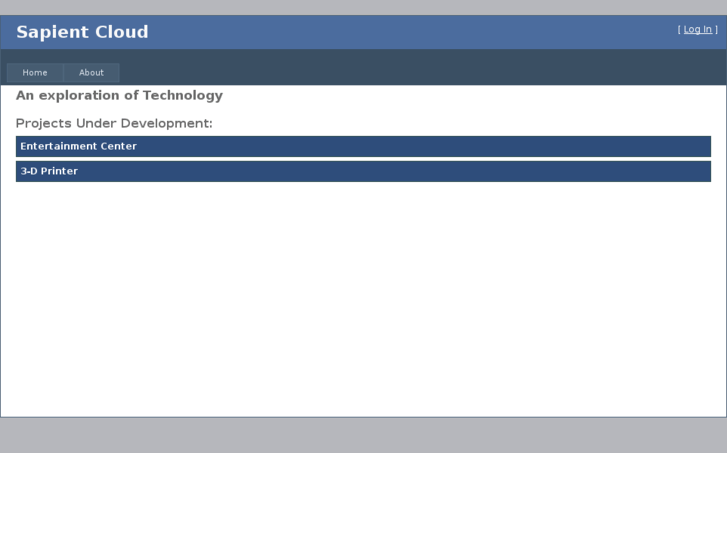Image resolution: width=727 pixels, height=545 pixels.
Task: Click the 'Projects Under Development:' heading
Action: coord(114,124)
